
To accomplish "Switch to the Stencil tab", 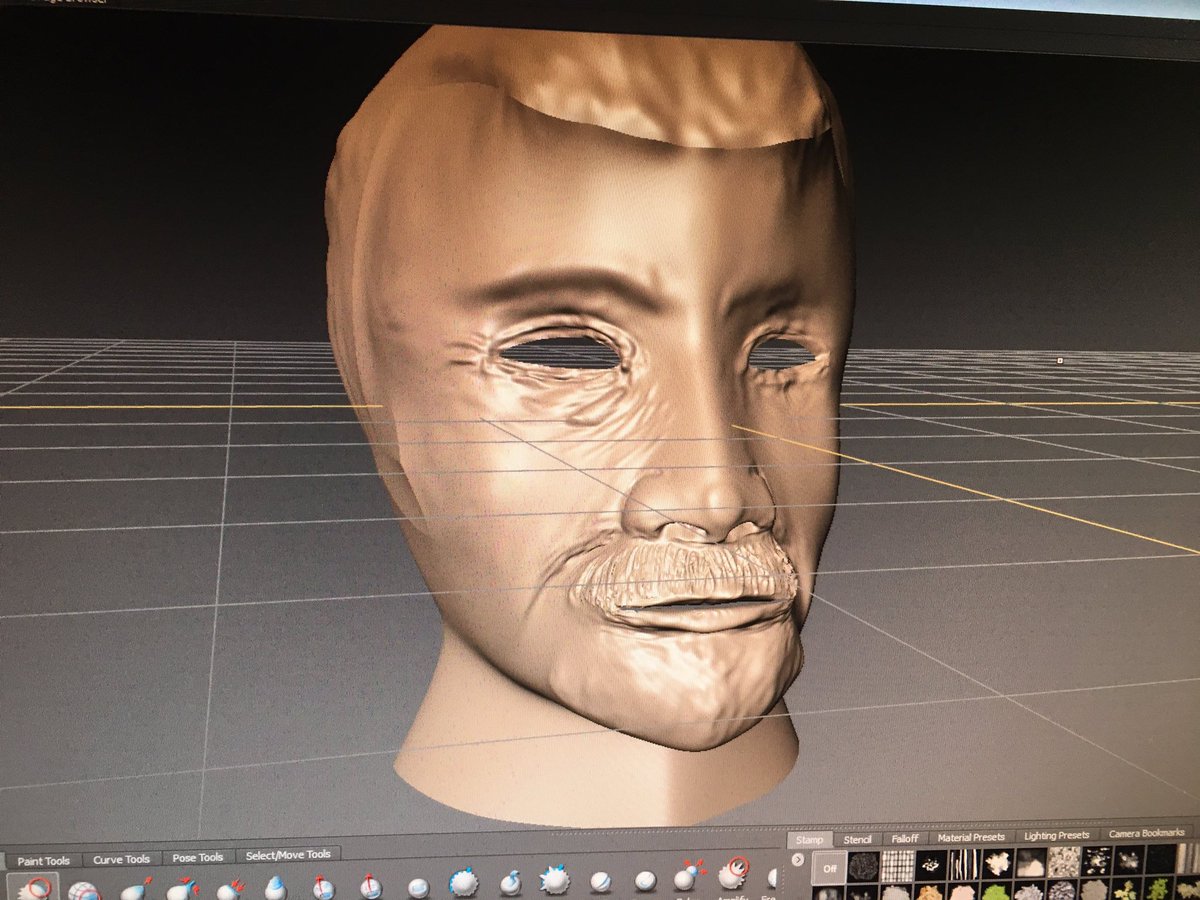I will click(x=857, y=839).
